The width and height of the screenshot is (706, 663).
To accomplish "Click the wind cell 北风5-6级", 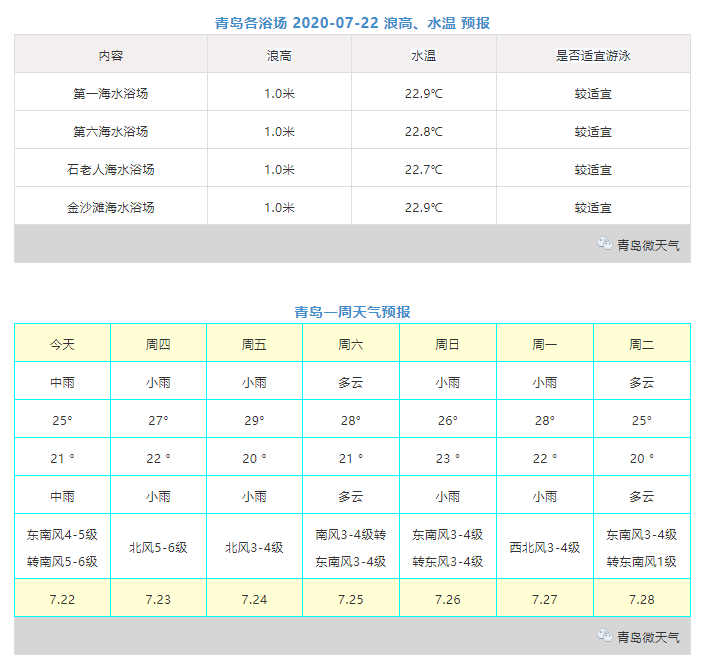I will tap(158, 547).
